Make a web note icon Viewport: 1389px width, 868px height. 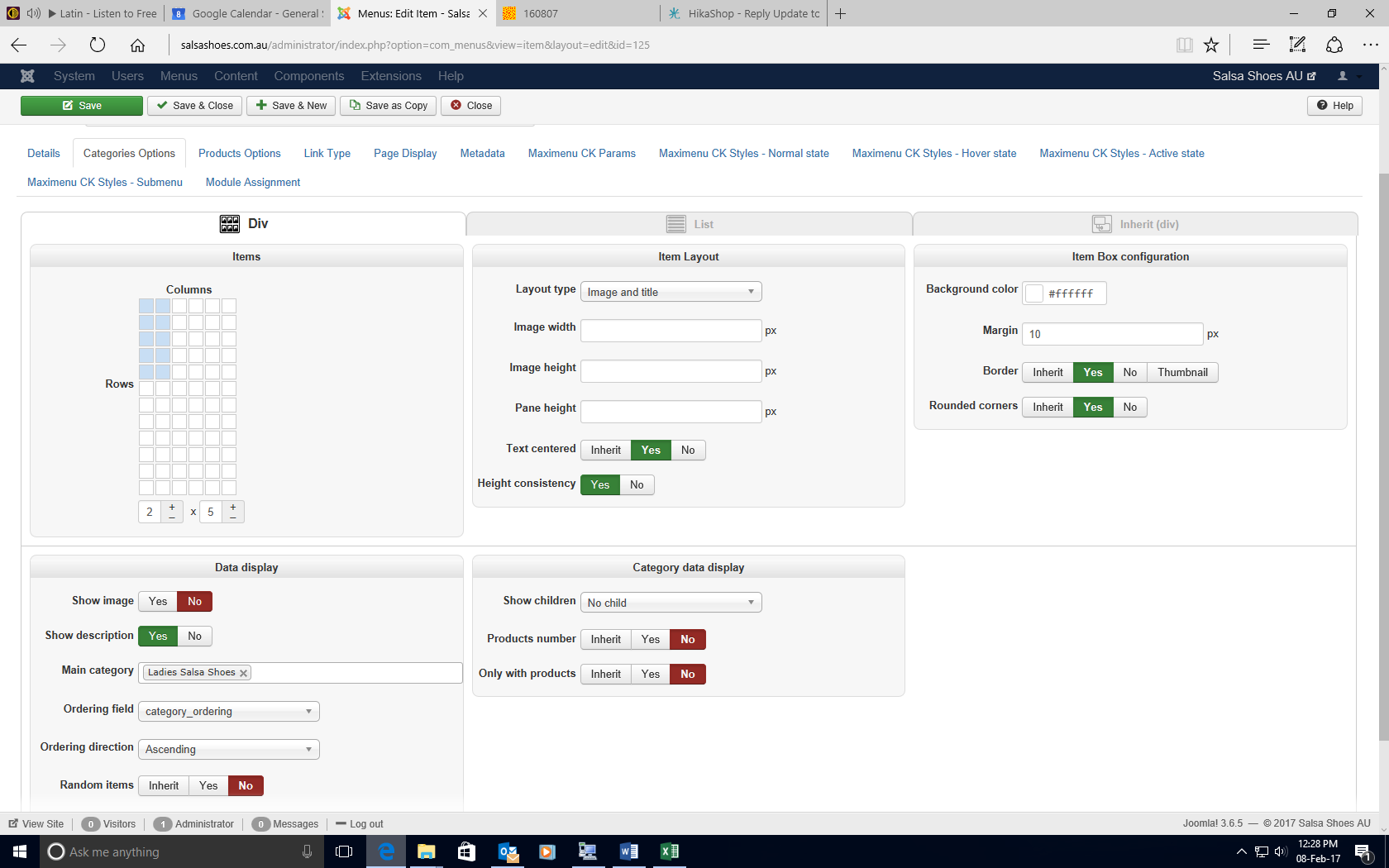pyautogui.click(x=1297, y=45)
